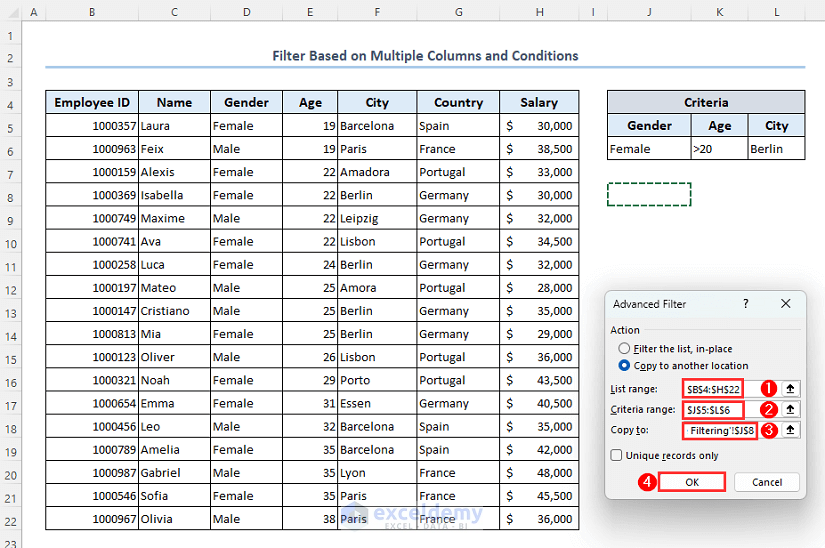825x548 pixels.
Task: Select city cell Essen
Action: (377, 403)
